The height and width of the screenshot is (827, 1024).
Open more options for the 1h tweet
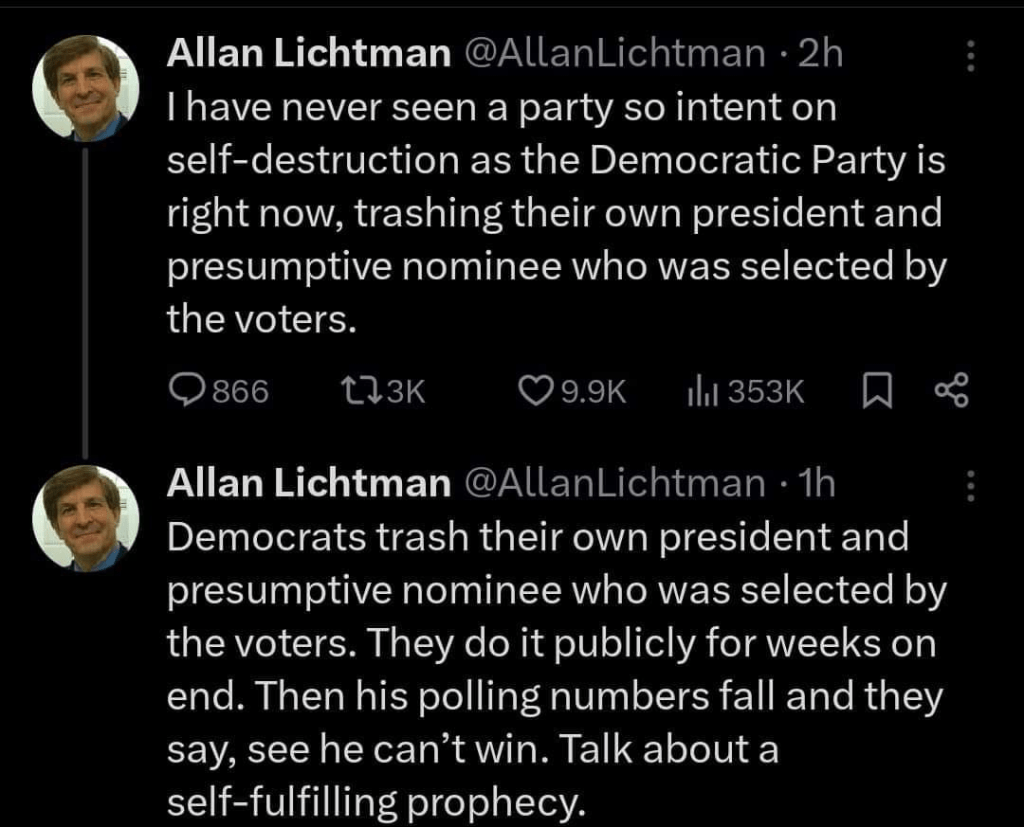coord(968,486)
